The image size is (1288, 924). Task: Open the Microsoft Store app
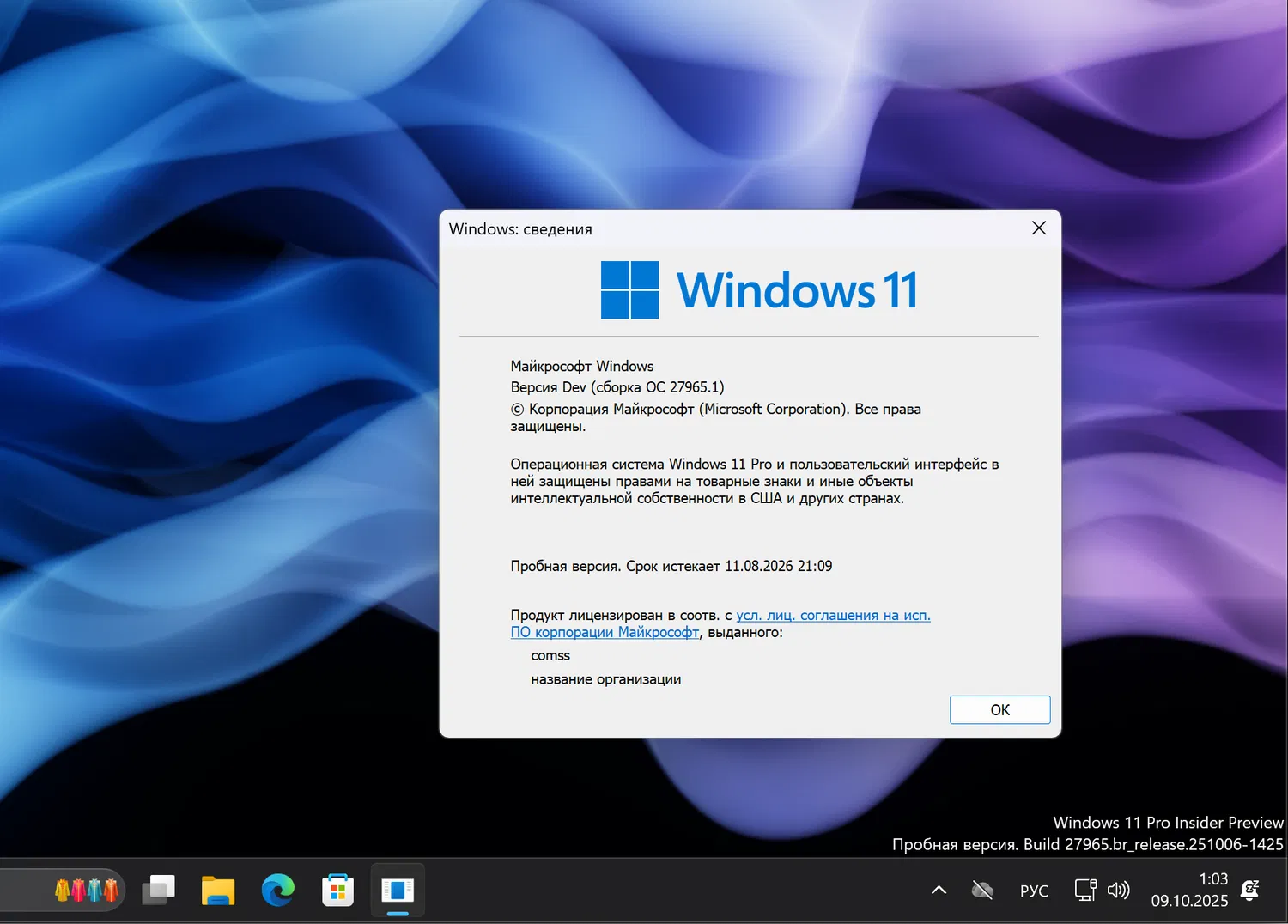pyautogui.click(x=337, y=891)
